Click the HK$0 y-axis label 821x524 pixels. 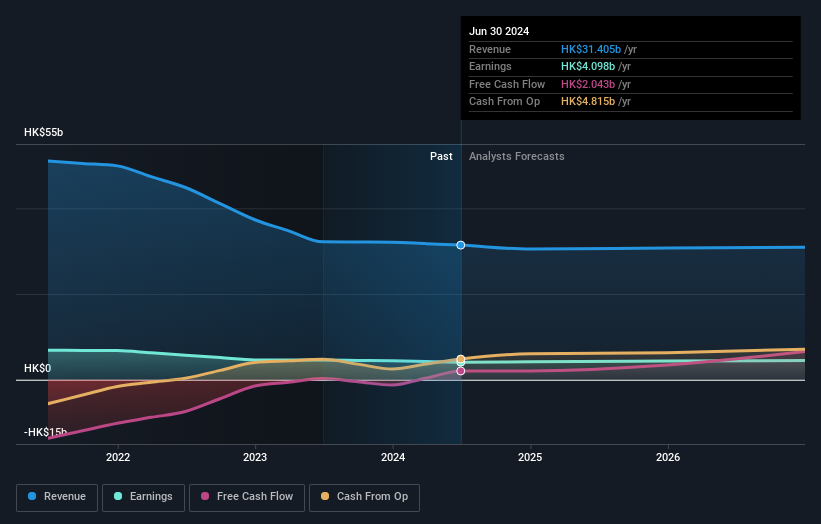[38, 368]
